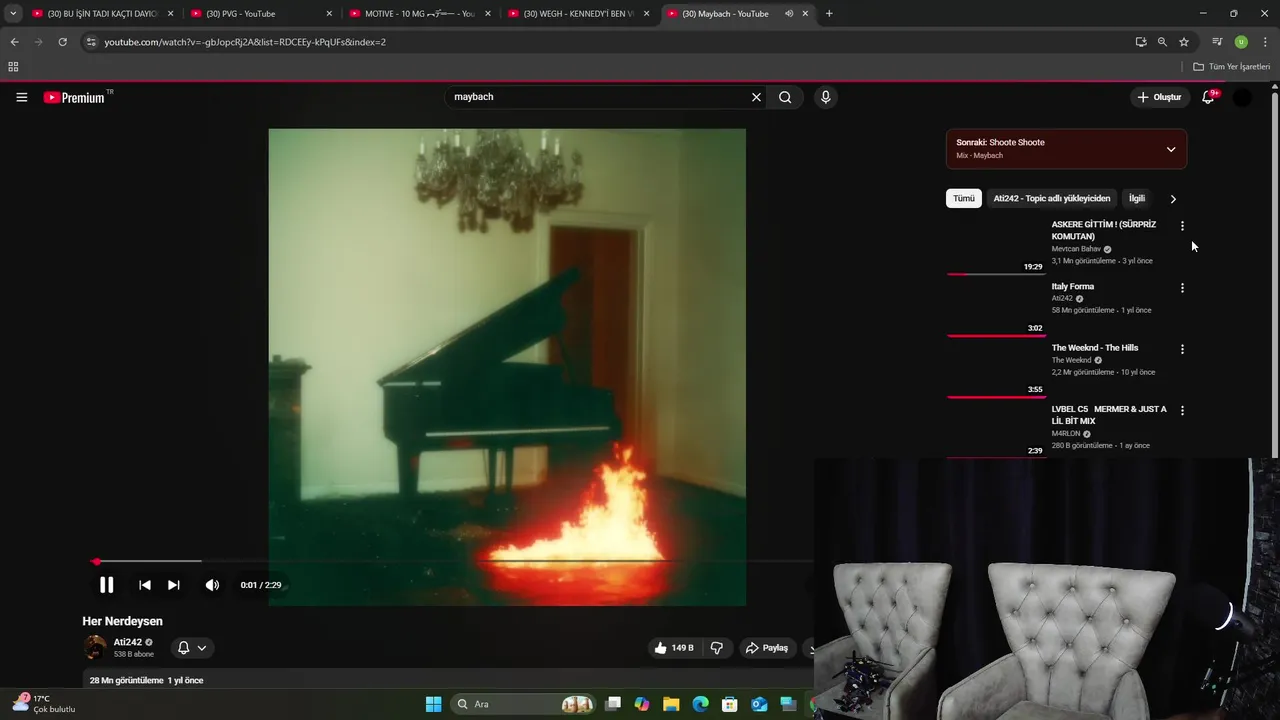Skip back to the previous video
Viewport: 1280px width, 720px height.
145,585
